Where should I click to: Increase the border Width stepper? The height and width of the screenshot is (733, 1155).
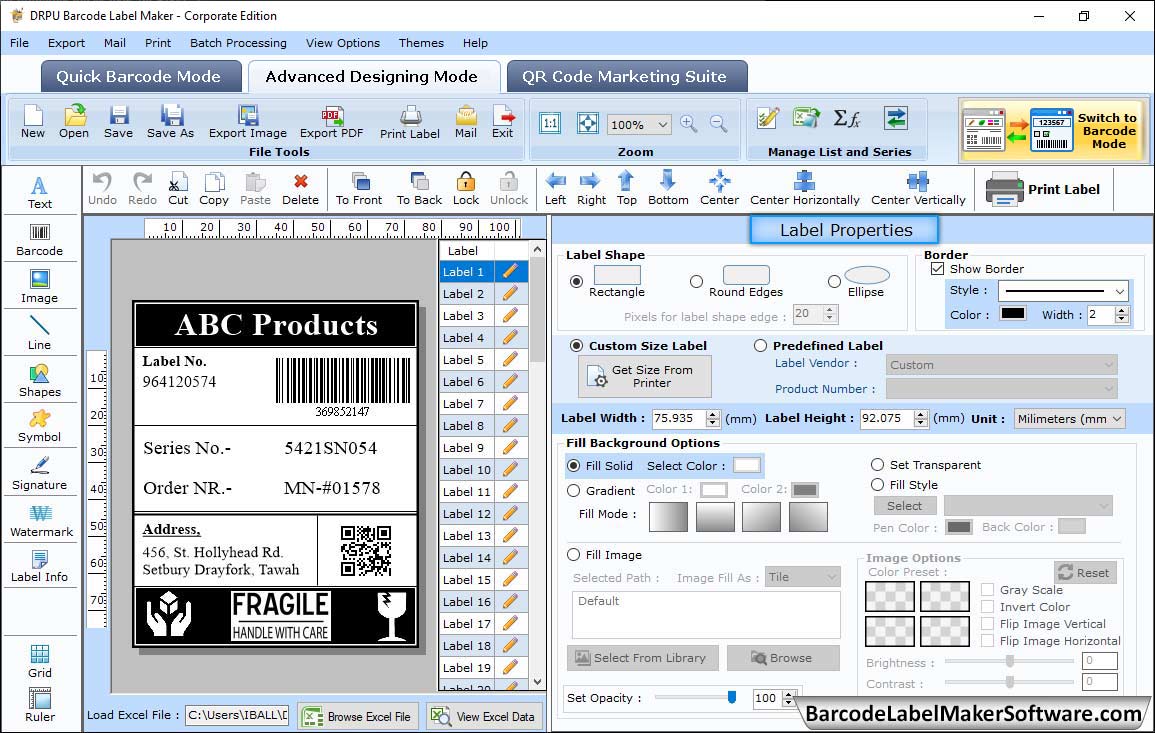tap(1122, 310)
